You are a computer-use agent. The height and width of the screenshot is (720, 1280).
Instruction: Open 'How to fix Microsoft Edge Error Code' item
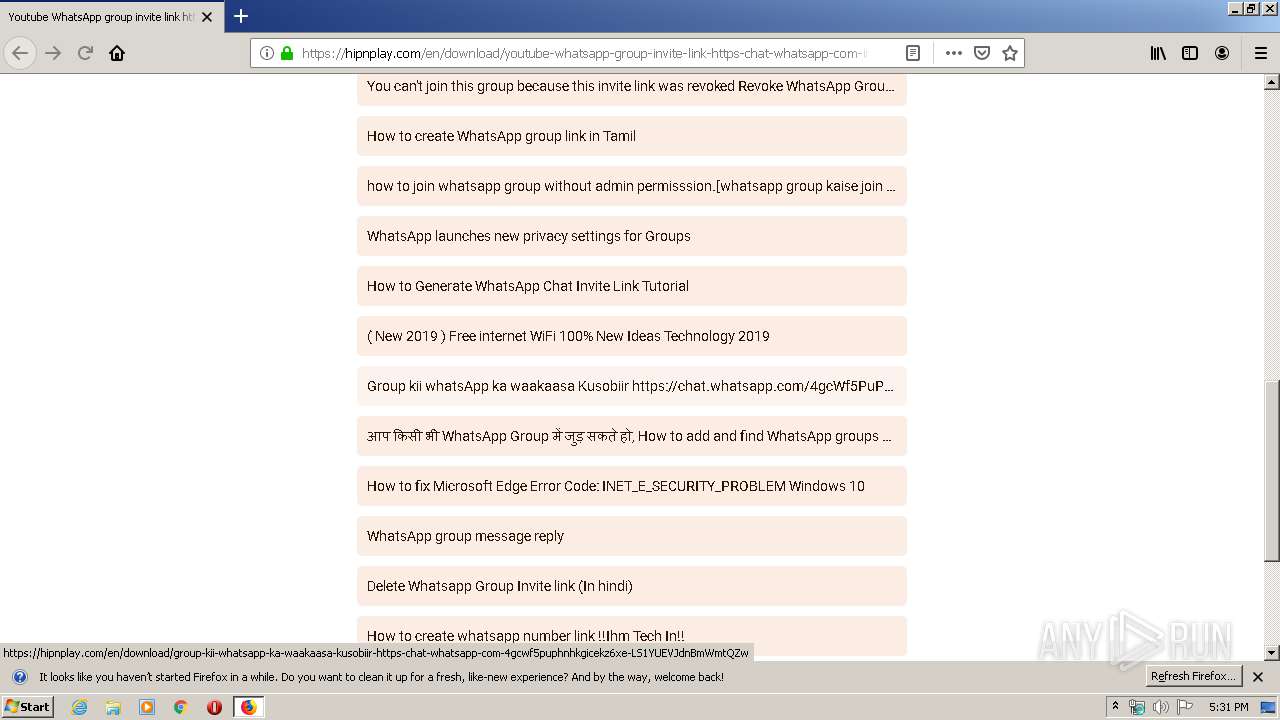(632, 486)
